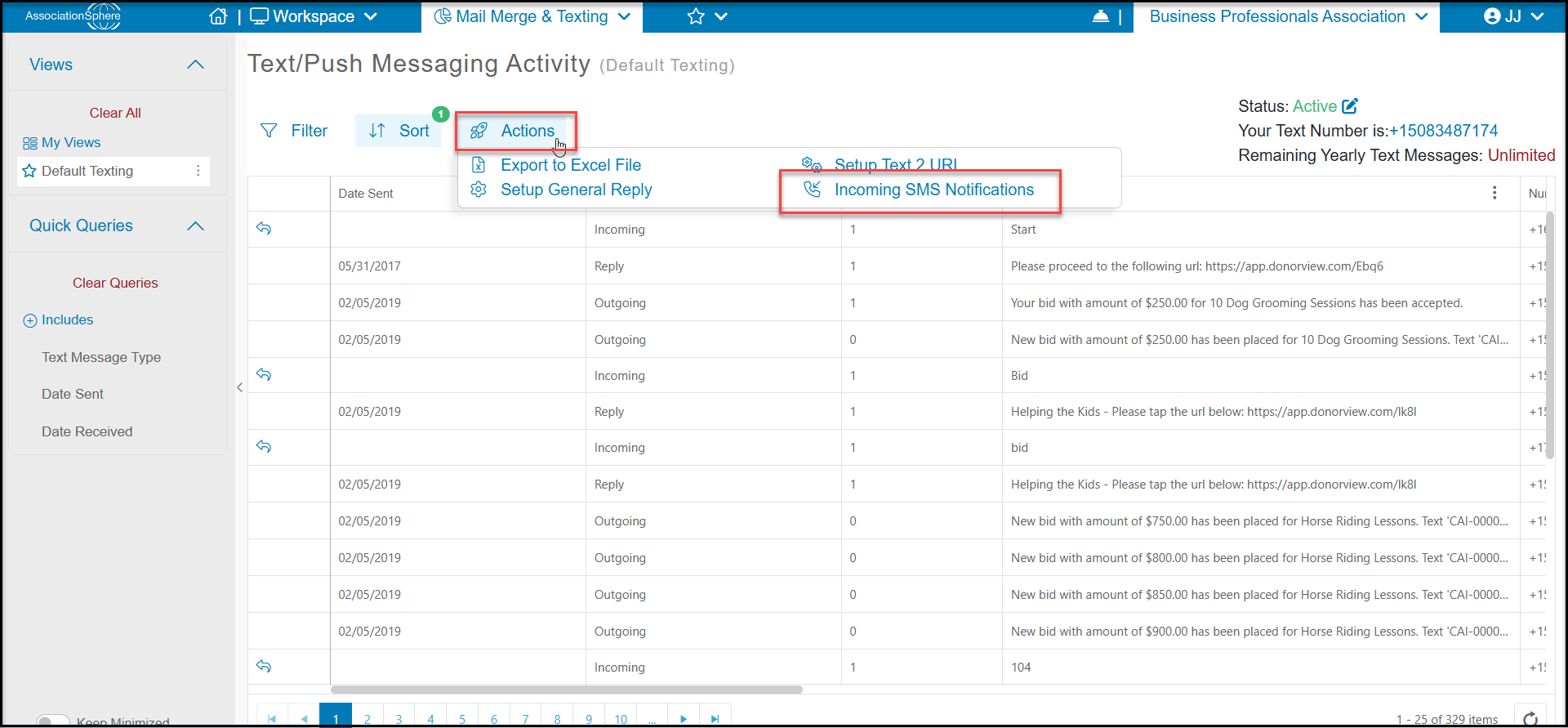1568x728 pixels.
Task: Open the Sort button
Action: pos(399,131)
